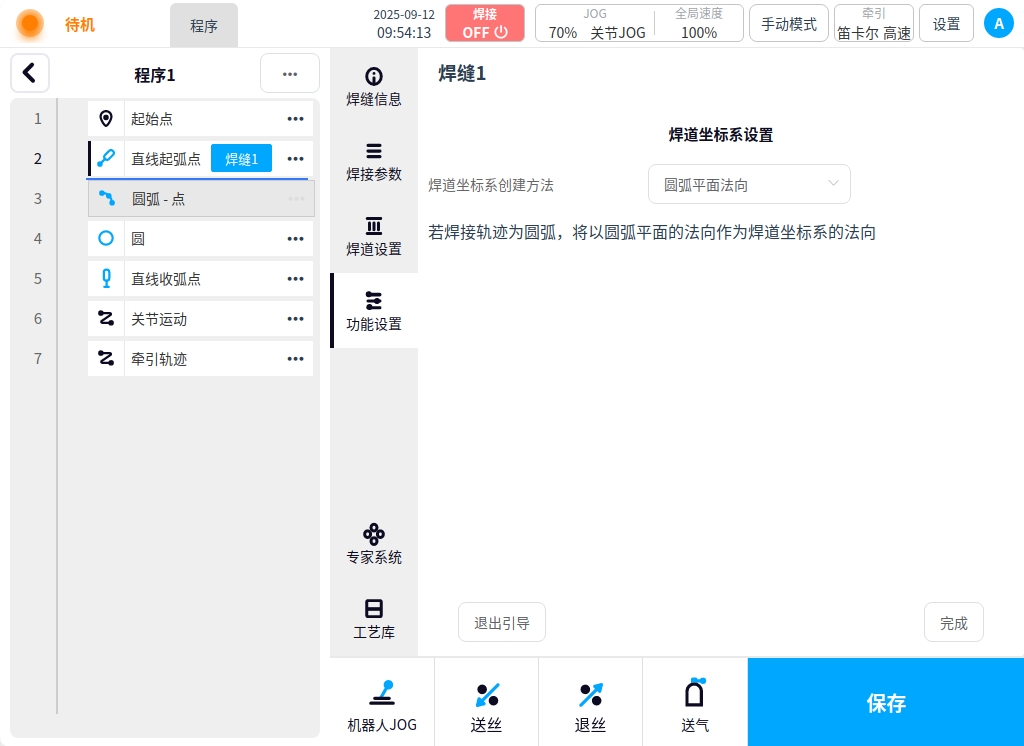Open the expert system (专家系统) panel
Screen dimensions: 1024x746
click(374, 543)
